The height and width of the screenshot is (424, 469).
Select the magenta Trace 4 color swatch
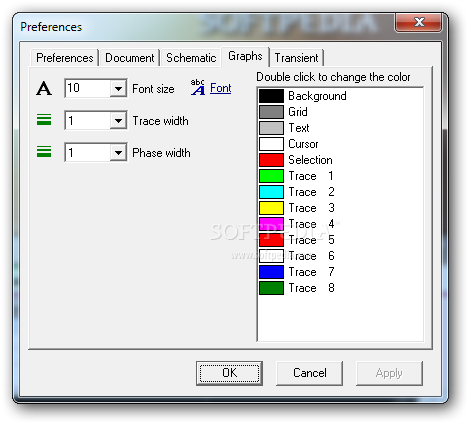click(271, 224)
